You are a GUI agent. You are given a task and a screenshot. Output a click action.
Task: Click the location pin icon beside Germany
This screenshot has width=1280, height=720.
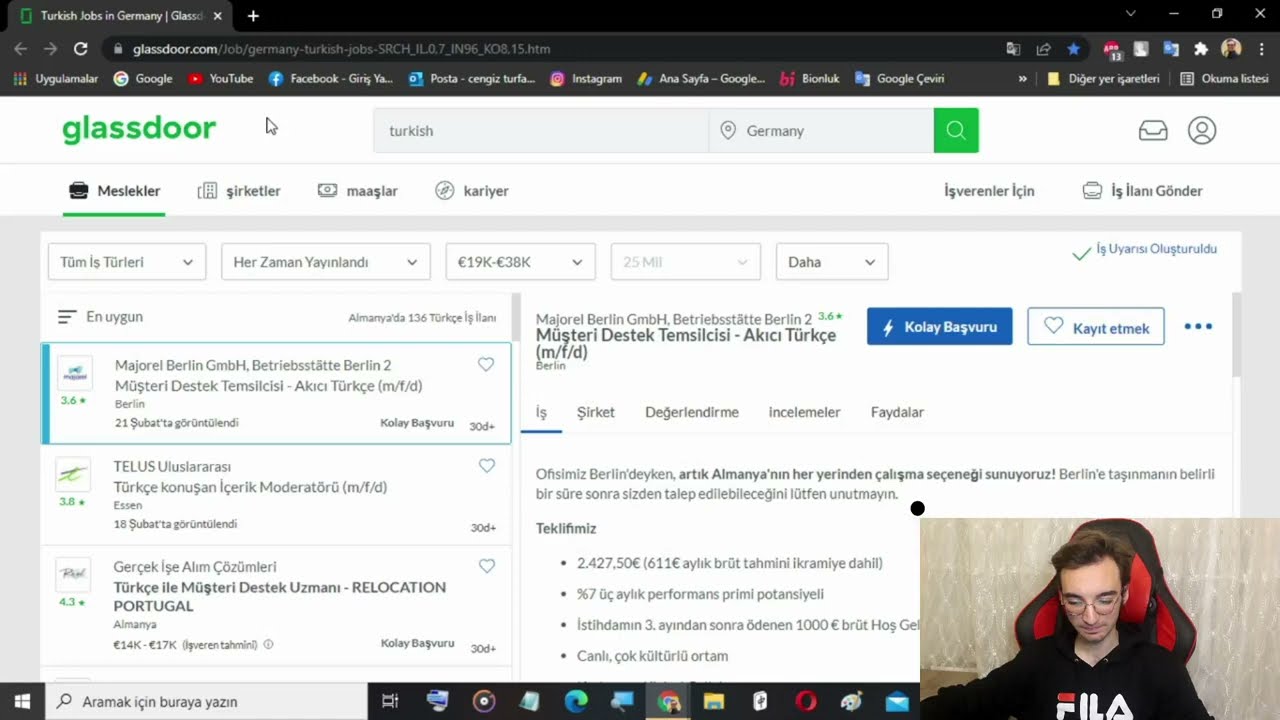coord(728,130)
